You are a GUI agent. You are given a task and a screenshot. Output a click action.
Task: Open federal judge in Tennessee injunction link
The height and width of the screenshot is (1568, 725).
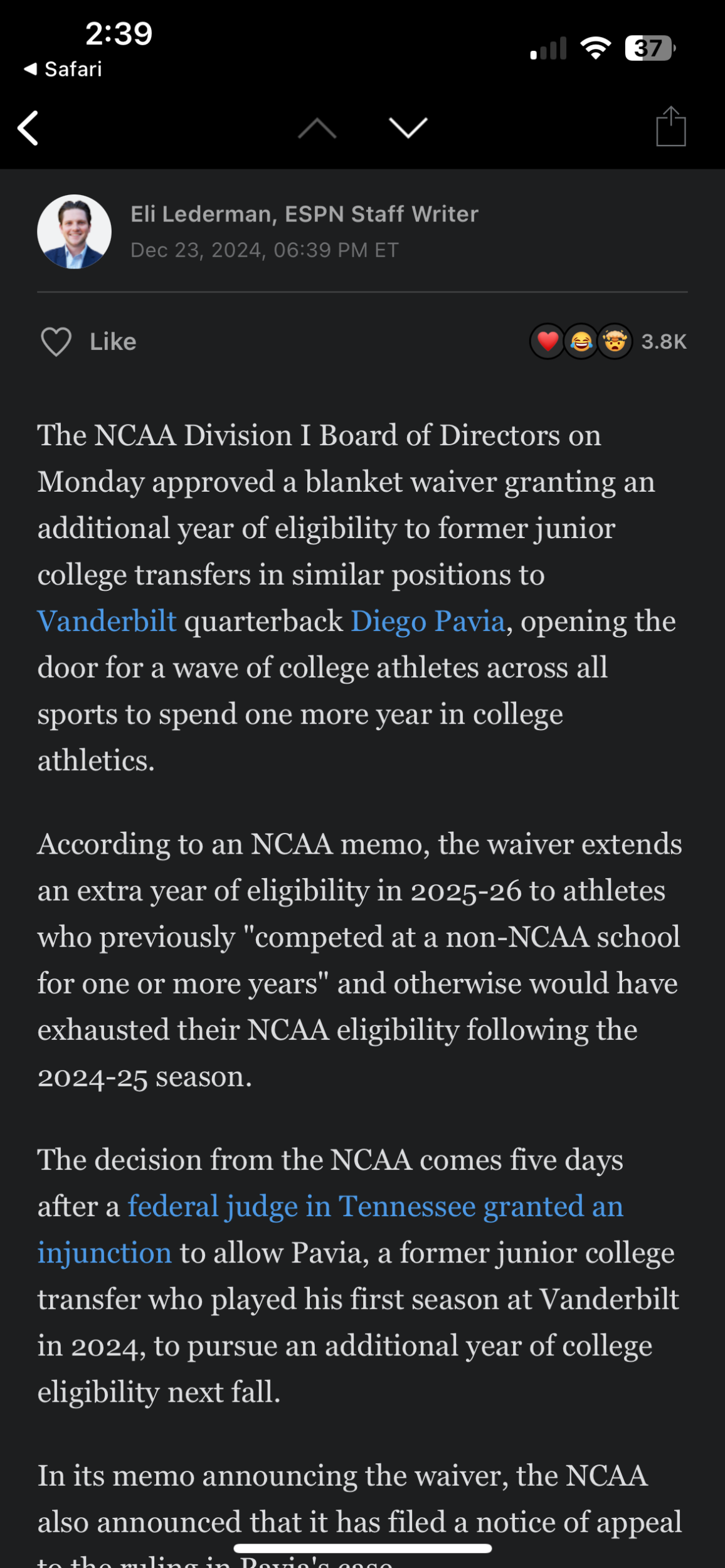click(331, 1229)
